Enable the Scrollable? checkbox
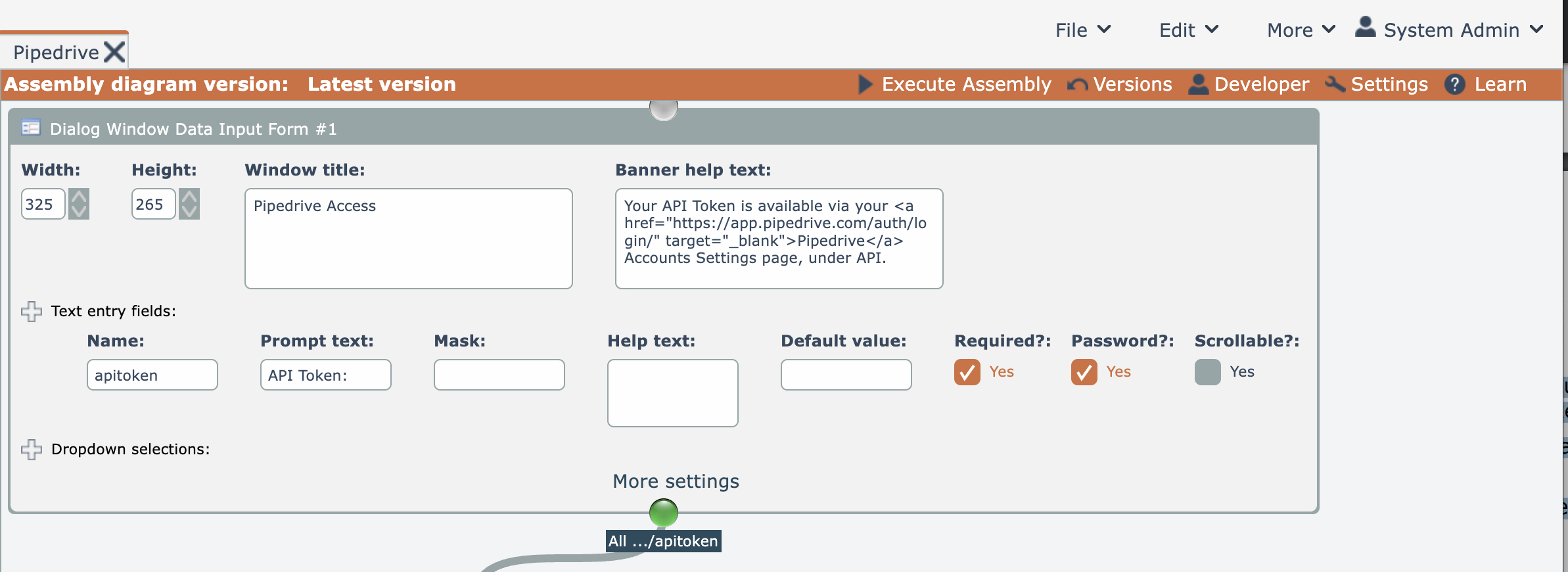The image size is (1568, 572). tap(1207, 372)
